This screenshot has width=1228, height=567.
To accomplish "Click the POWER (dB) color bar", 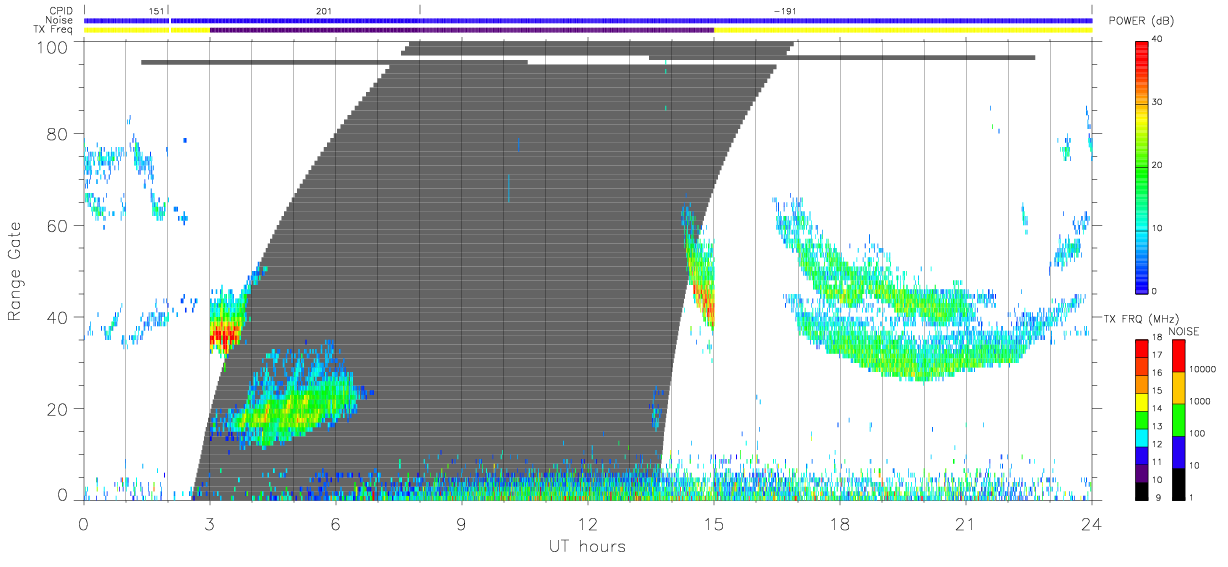I will coord(1143,166).
